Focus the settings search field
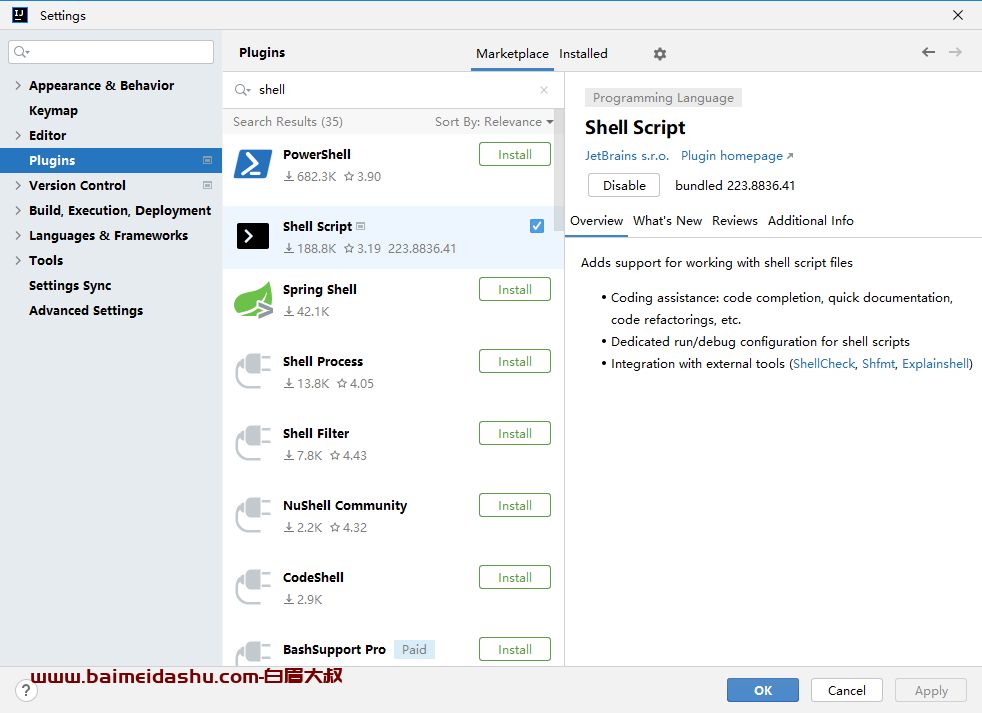The width and height of the screenshot is (982, 713). click(x=111, y=52)
